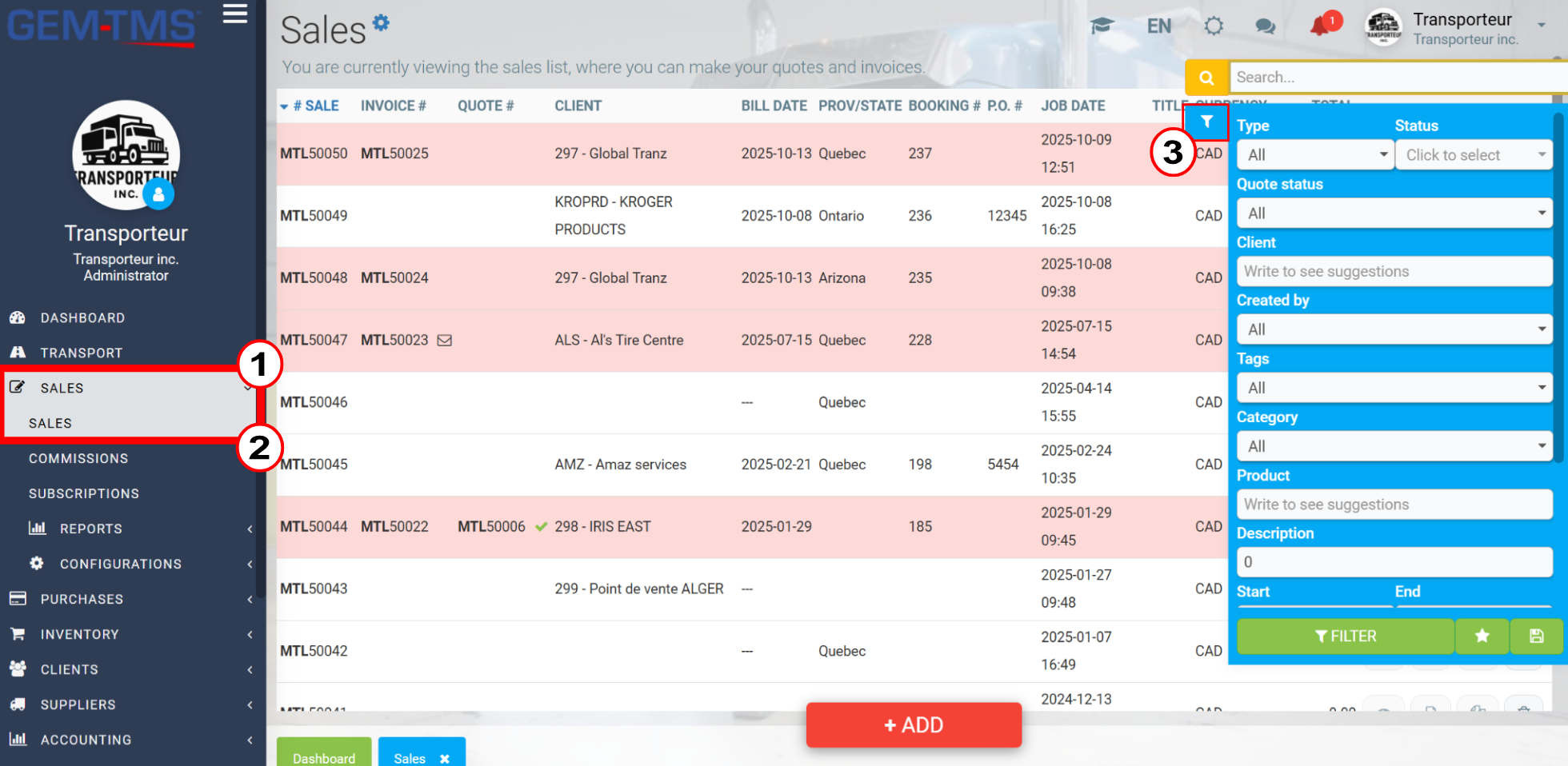Click the star favorite filter button

[x=1482, y=636]
